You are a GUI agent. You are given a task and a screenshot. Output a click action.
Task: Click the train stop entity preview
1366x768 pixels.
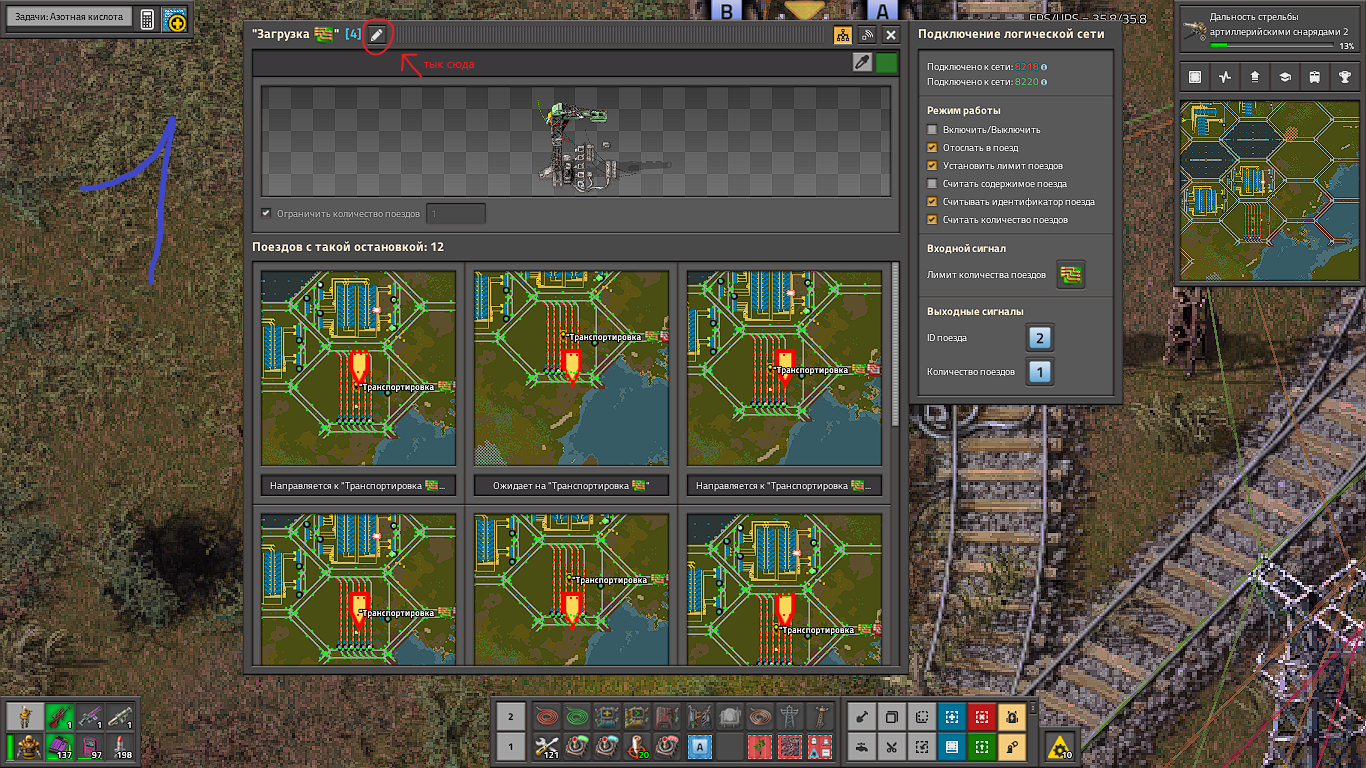point(576,141)
